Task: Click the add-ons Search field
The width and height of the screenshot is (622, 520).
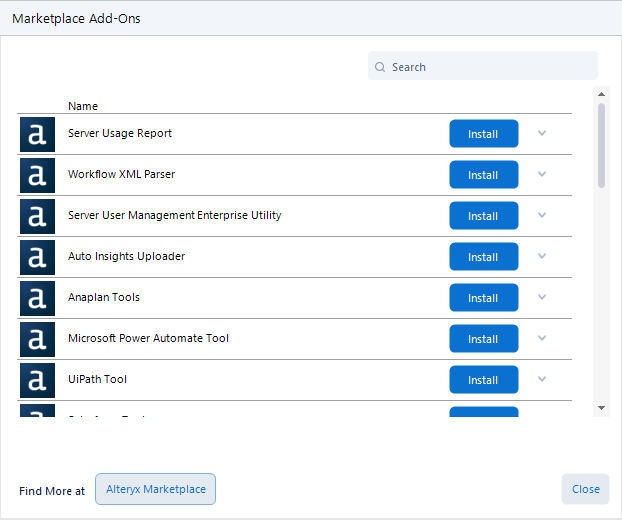Action: click(x=490, y=67)
